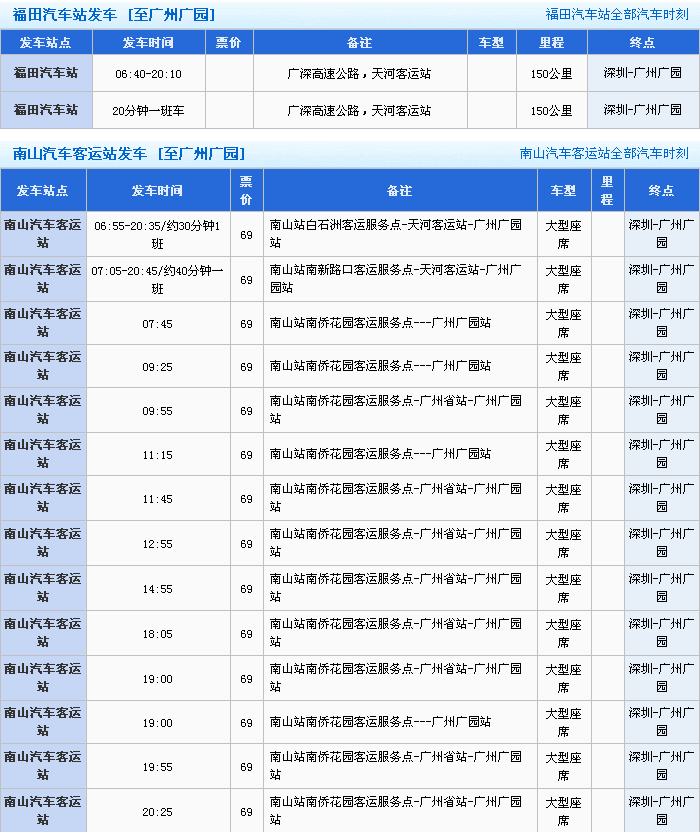
Task: Open the 南山汽车客运站全部汽车时刻 link
Action: 604,153
